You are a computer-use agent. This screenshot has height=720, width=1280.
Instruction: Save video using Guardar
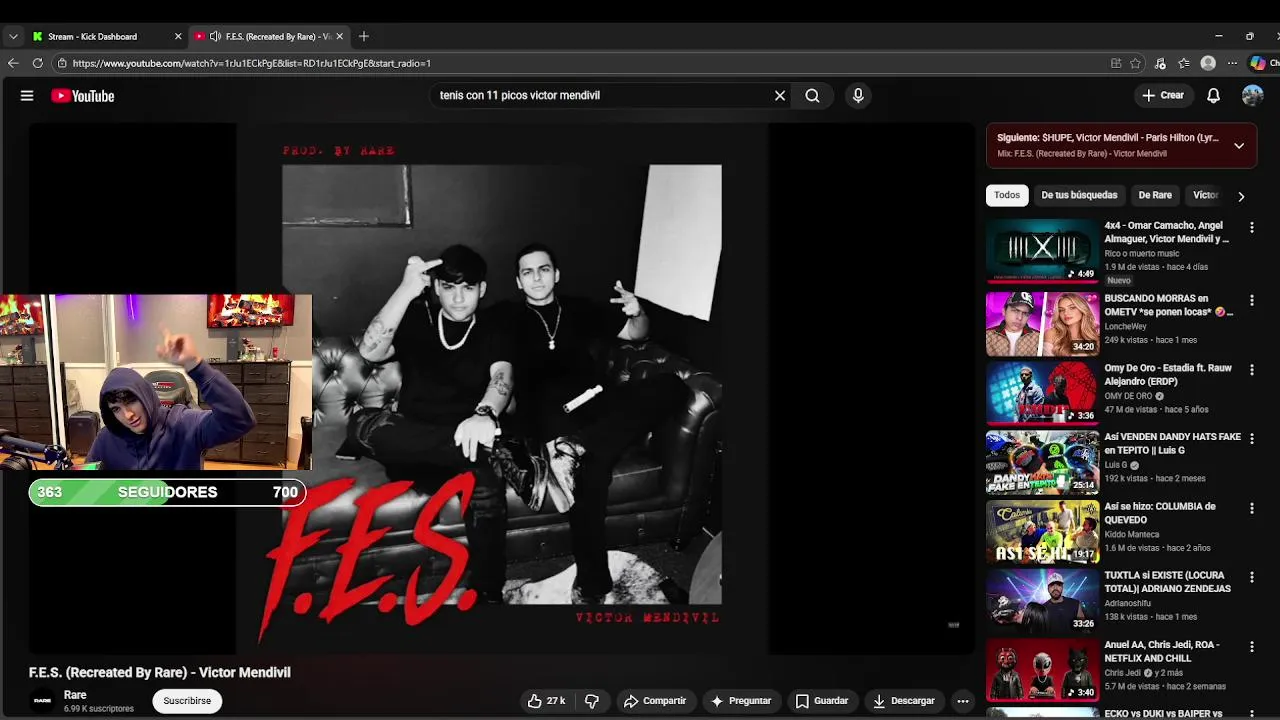[821, 701]
